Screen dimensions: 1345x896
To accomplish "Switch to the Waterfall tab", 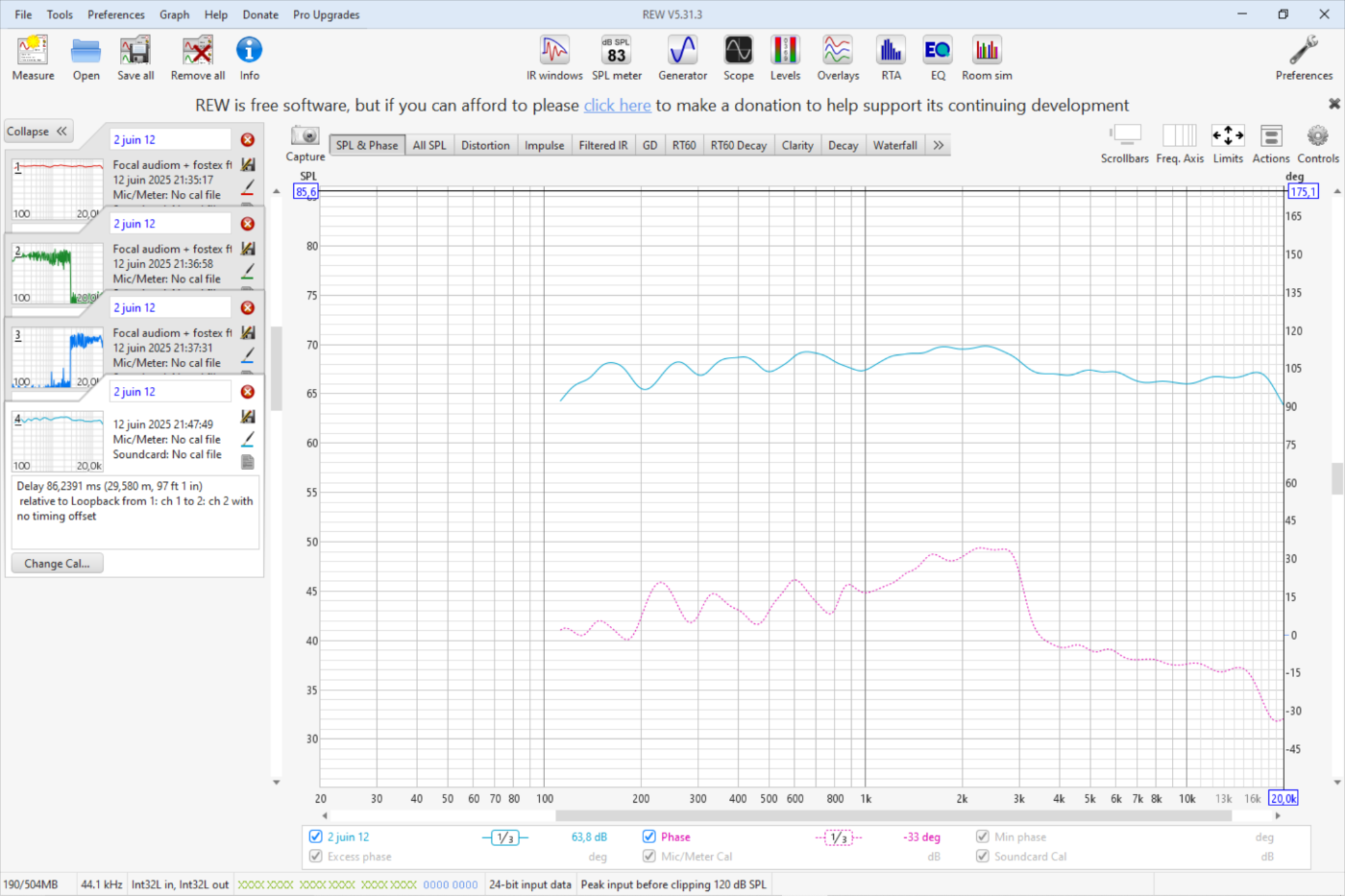I will (x=894, y=145).
